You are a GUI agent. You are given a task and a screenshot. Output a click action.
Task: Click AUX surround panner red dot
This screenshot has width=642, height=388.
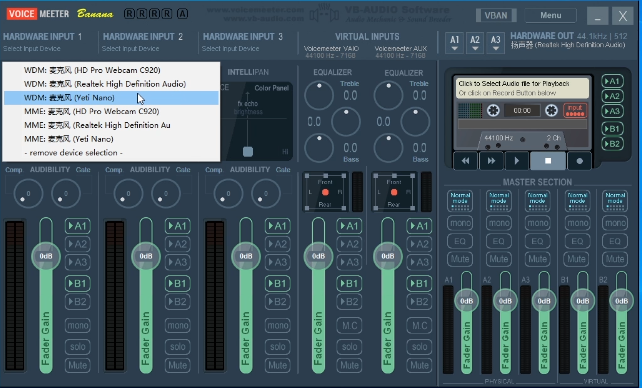coord(394,192)
